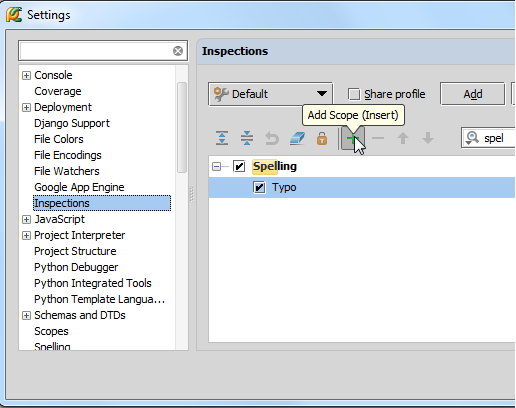Click the orange padlock icon
Viewport: 516px width, 408px height.
pos(322,139)
